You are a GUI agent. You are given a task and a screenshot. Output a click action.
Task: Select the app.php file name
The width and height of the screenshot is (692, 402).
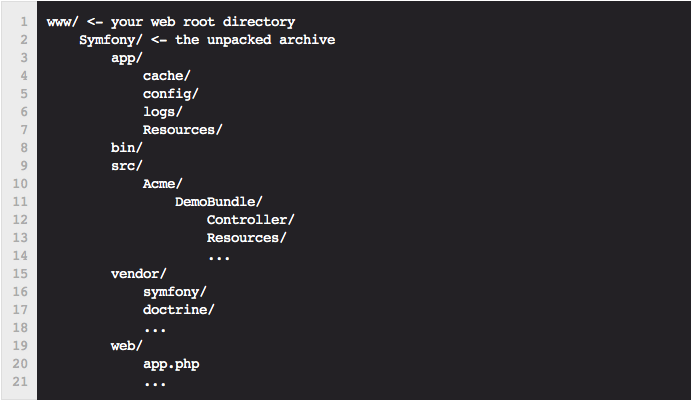pyautogui.click(x=171, y=364)
